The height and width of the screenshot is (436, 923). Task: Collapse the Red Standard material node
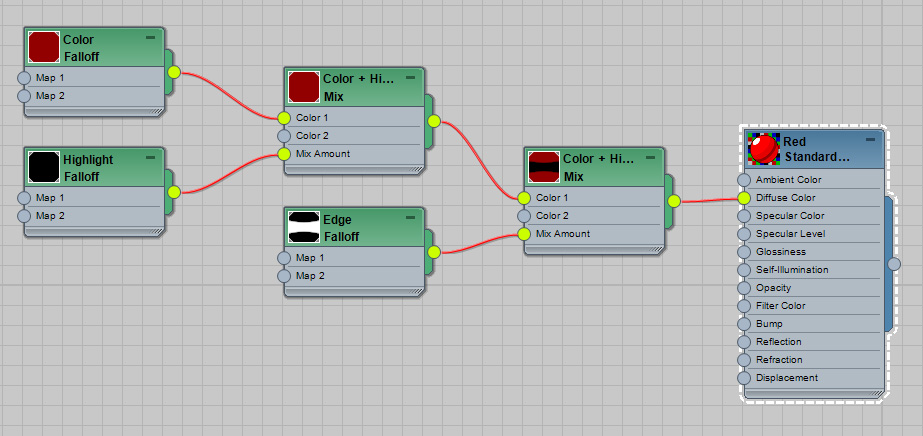click(868, 139)
